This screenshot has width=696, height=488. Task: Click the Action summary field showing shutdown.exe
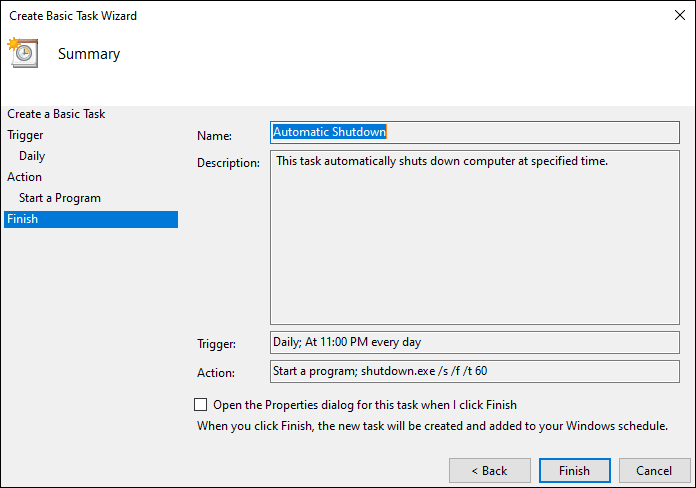click(x=475, y=371)
